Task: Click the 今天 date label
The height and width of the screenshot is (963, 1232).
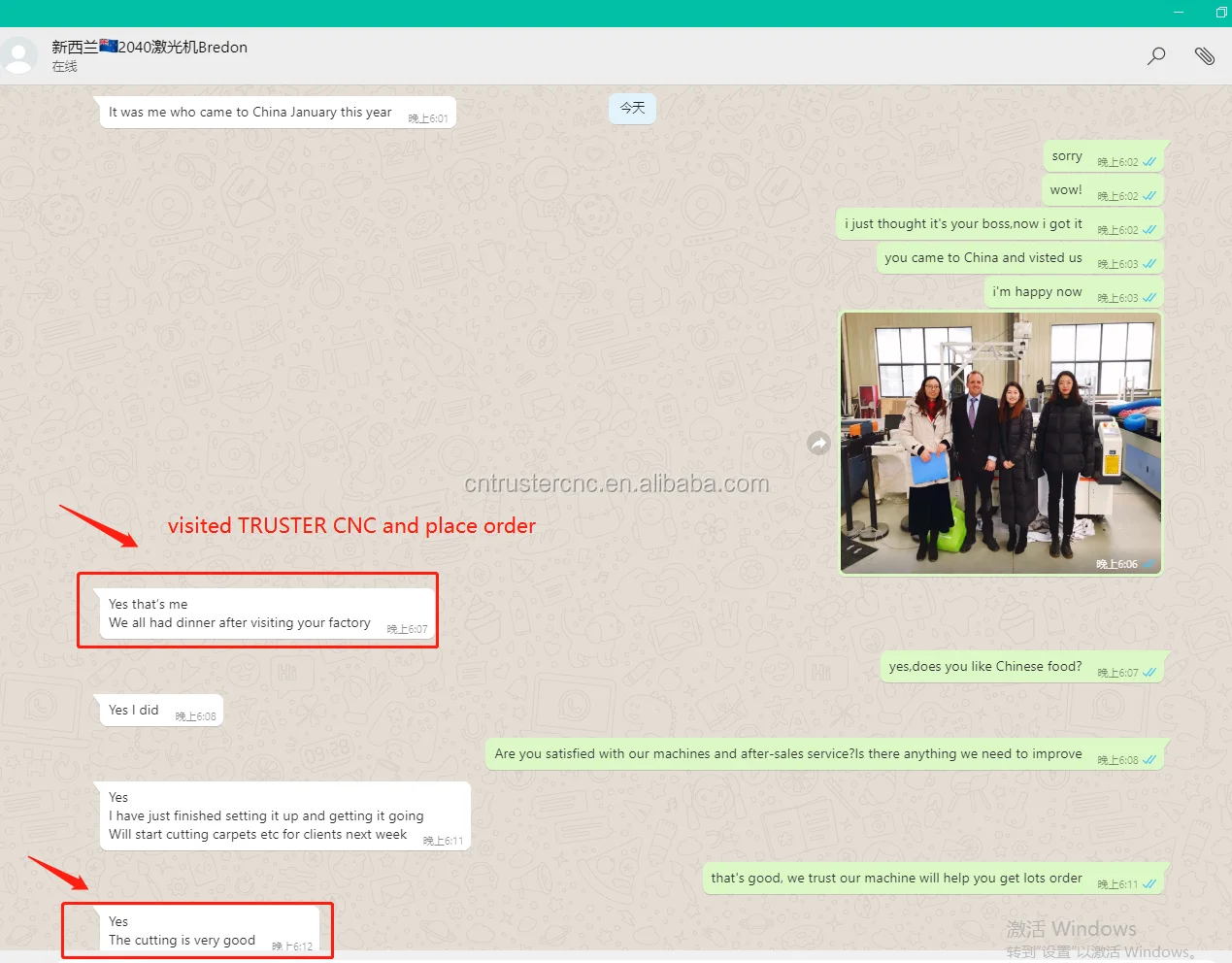Action: 633,108
